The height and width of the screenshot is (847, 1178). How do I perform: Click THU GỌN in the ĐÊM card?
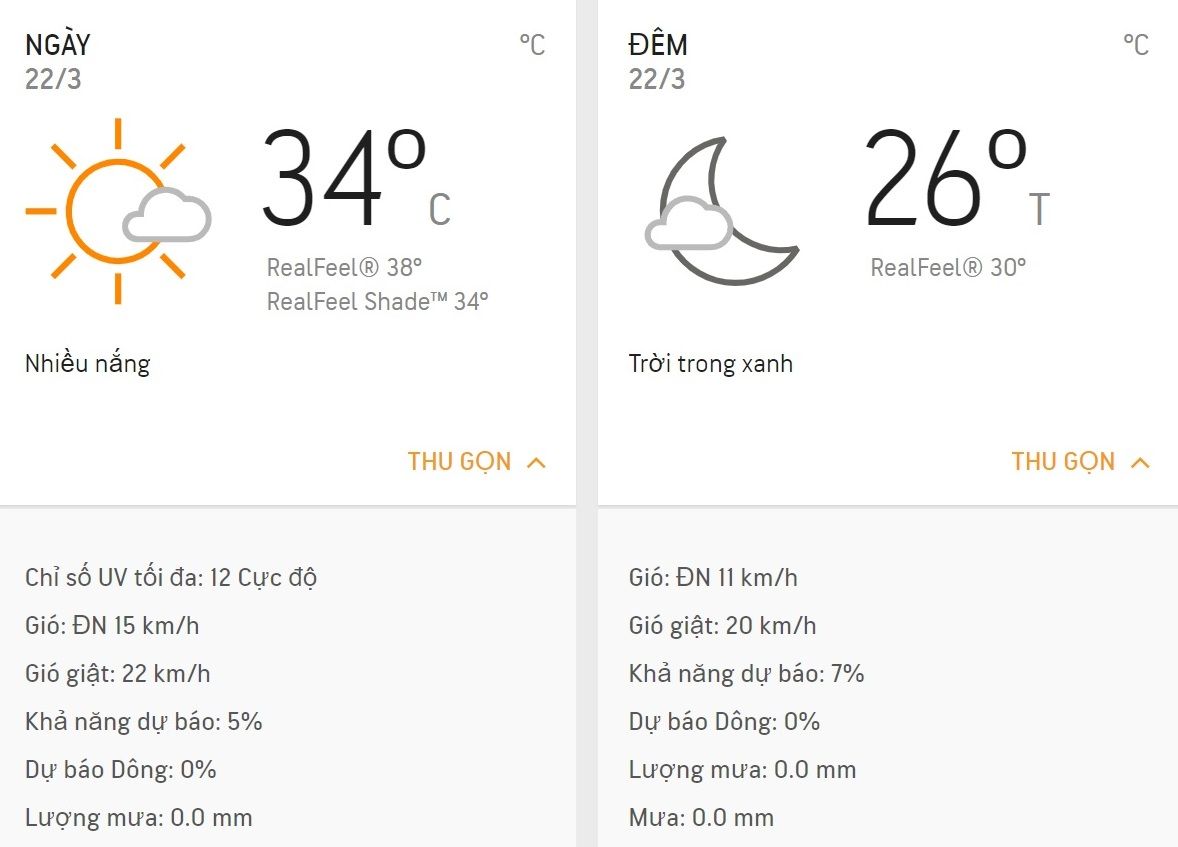1063,461
